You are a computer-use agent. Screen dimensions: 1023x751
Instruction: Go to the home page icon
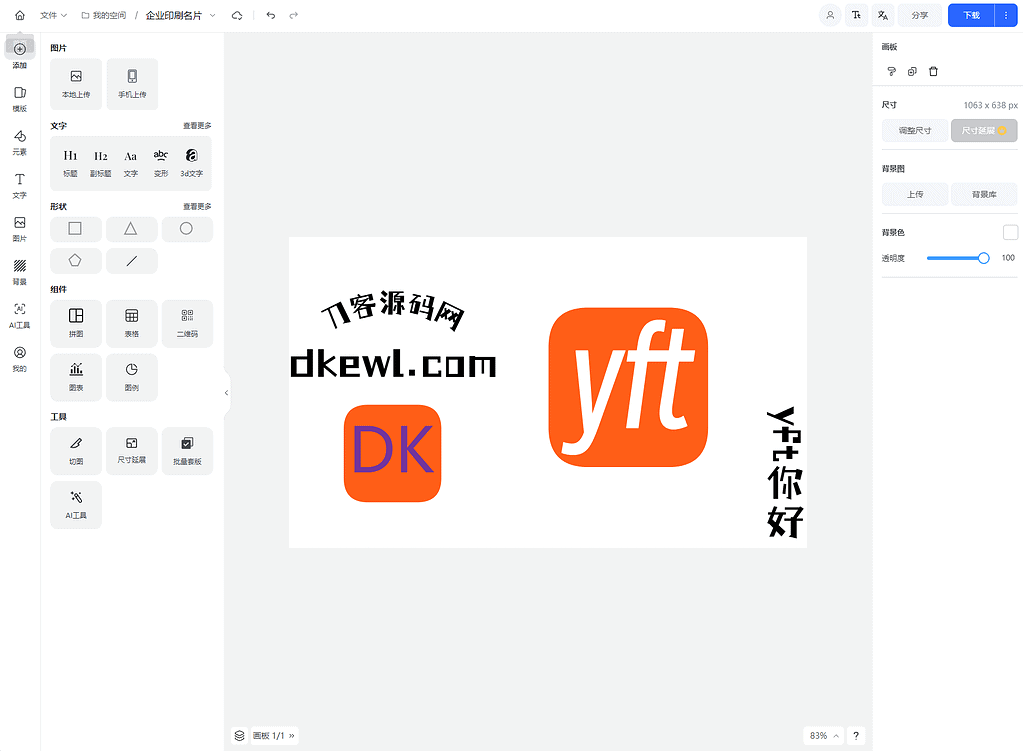tap(20, 15)
